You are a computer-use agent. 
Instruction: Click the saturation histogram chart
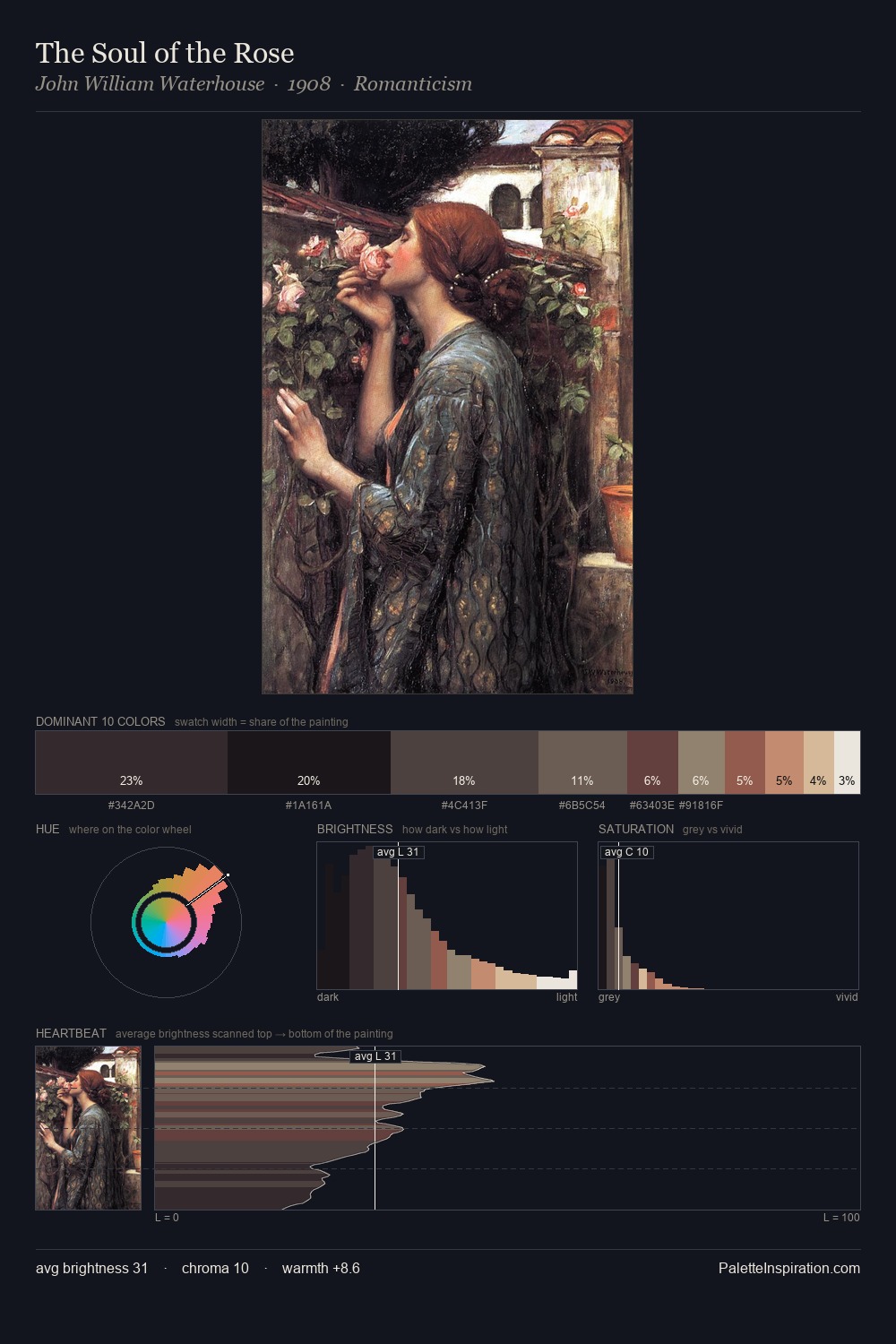point(728,916)
